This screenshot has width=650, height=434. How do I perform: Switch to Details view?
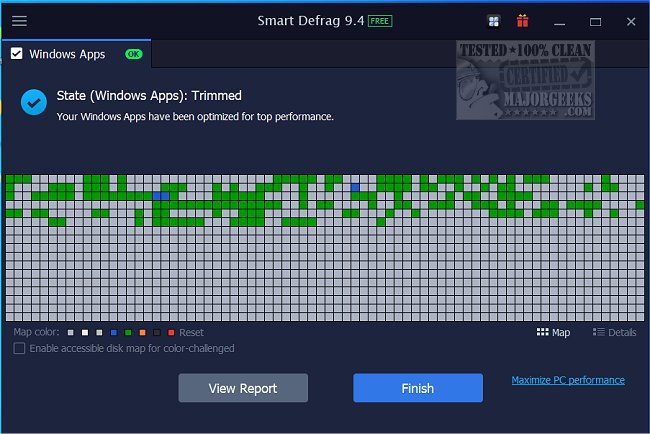[x=614, y=332]
